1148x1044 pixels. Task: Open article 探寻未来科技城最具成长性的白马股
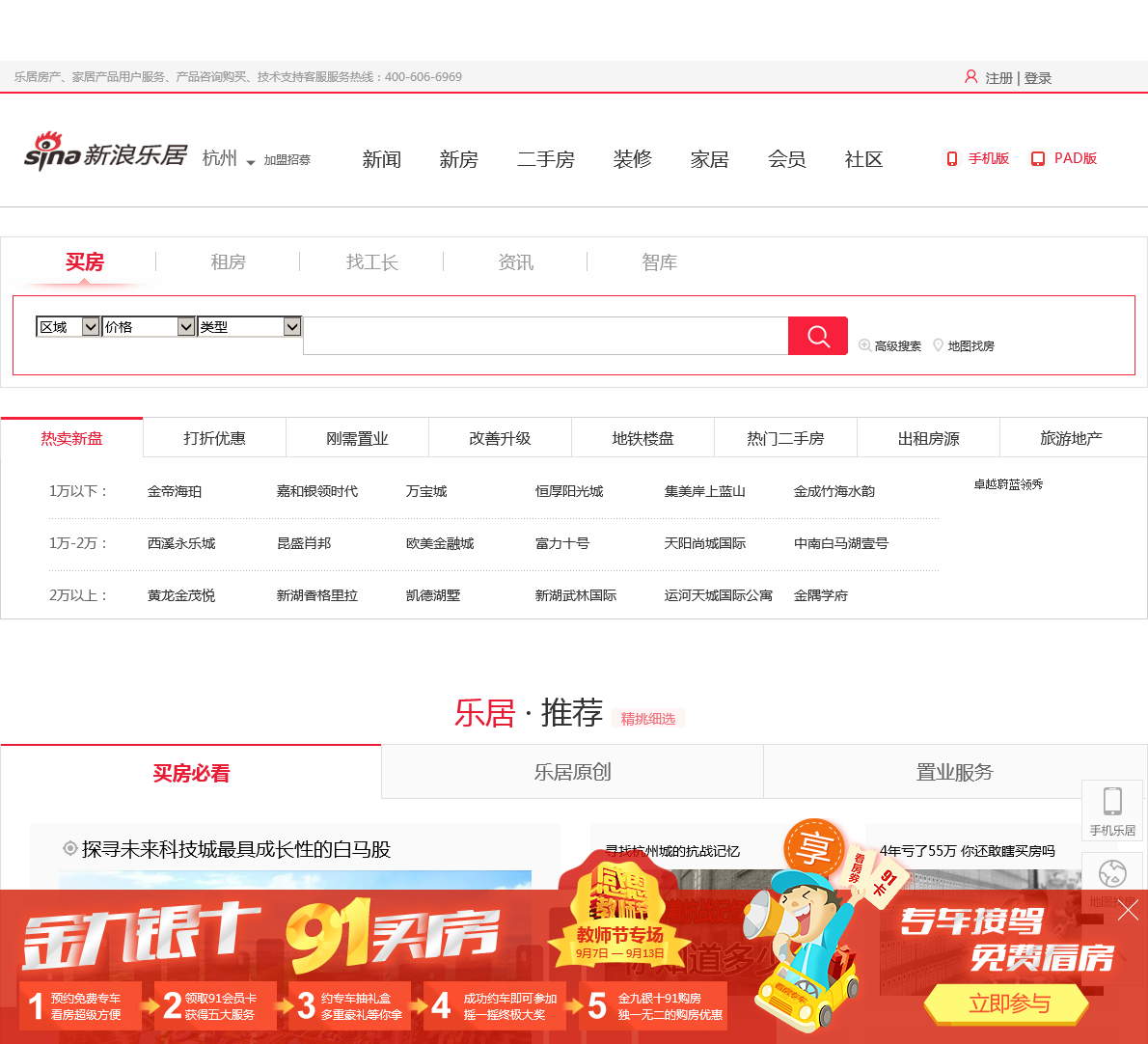click(x=235, y=849)
